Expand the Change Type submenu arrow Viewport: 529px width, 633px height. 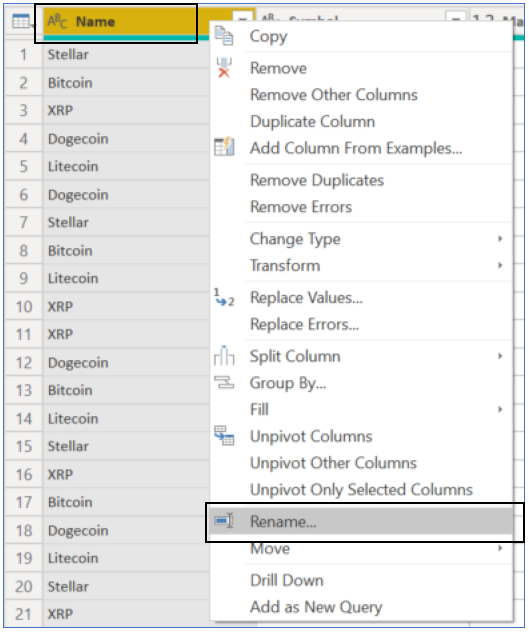[x=500, y=239]
